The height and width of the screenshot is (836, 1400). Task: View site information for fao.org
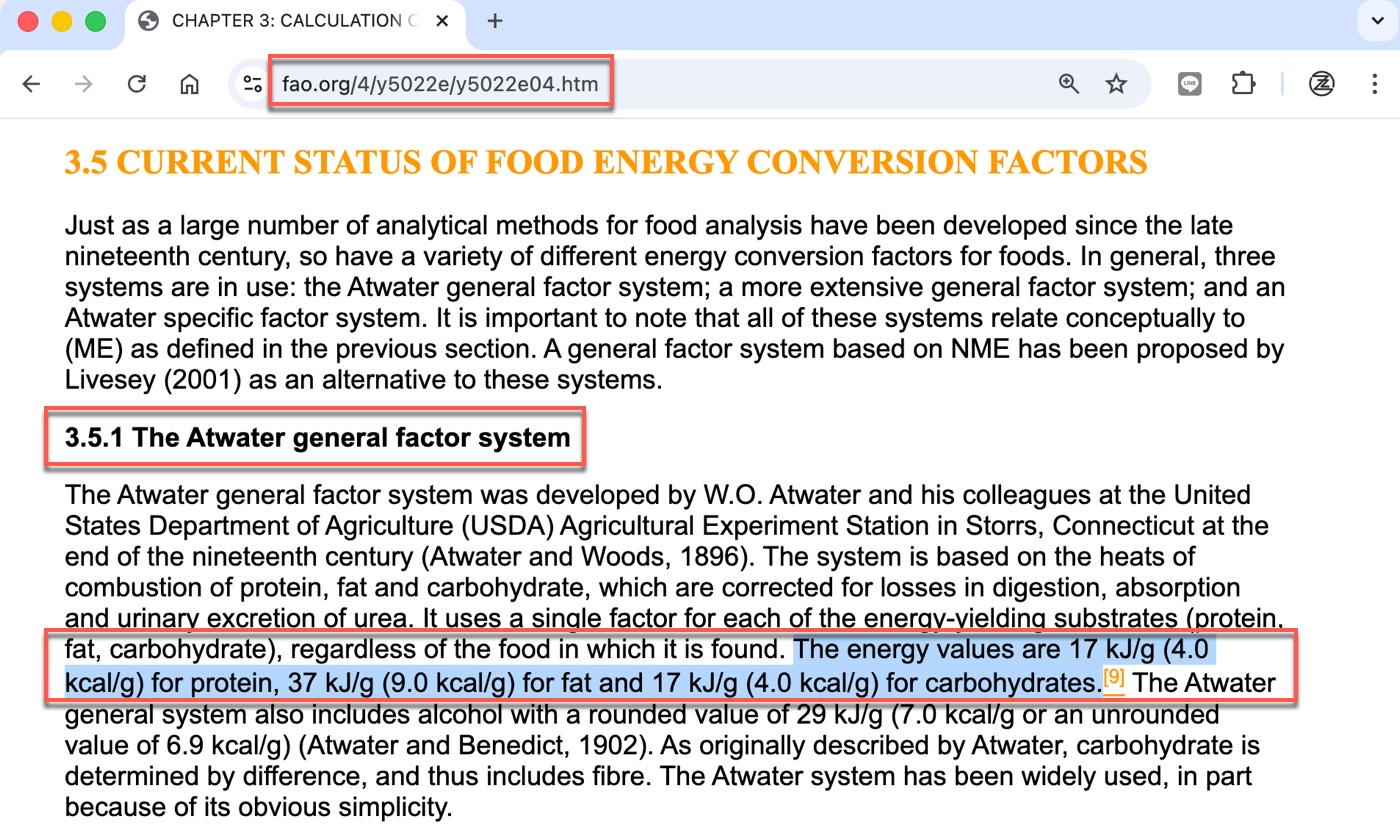point(252,84)
